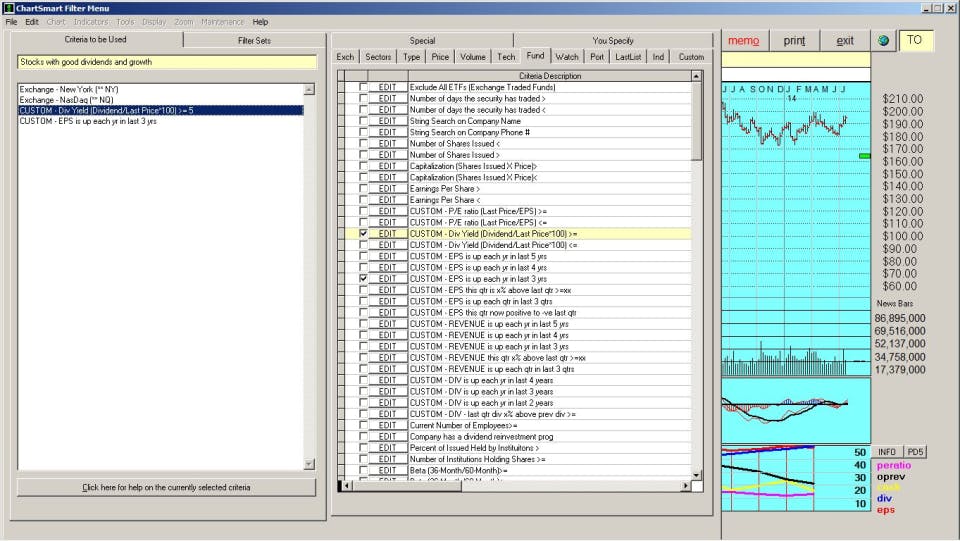960x541 pixels.
Task: Check the Earnings Per Share > checkbox
Action: point(363,188)
